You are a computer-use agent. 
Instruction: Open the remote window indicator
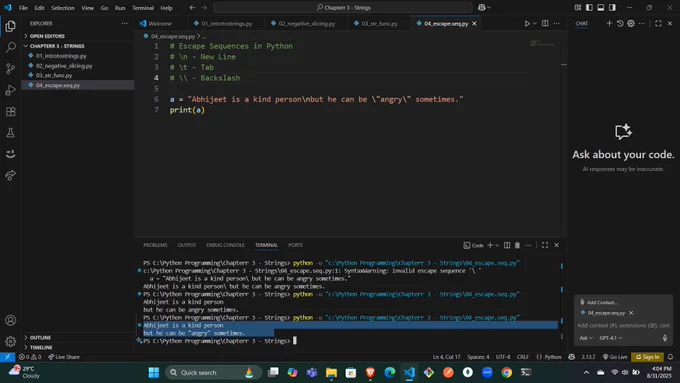(x=7, y=357)
